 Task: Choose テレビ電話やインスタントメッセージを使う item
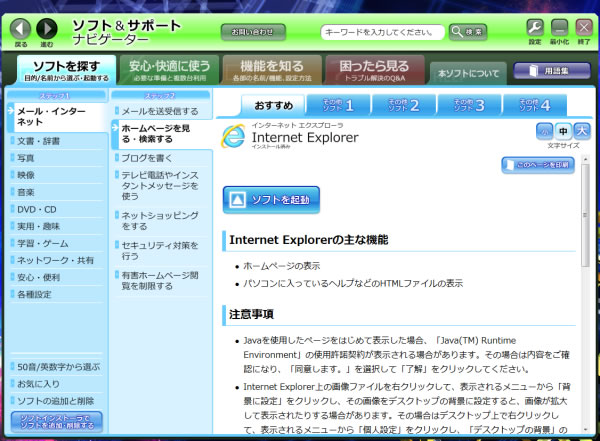click(x=161, y=186)
